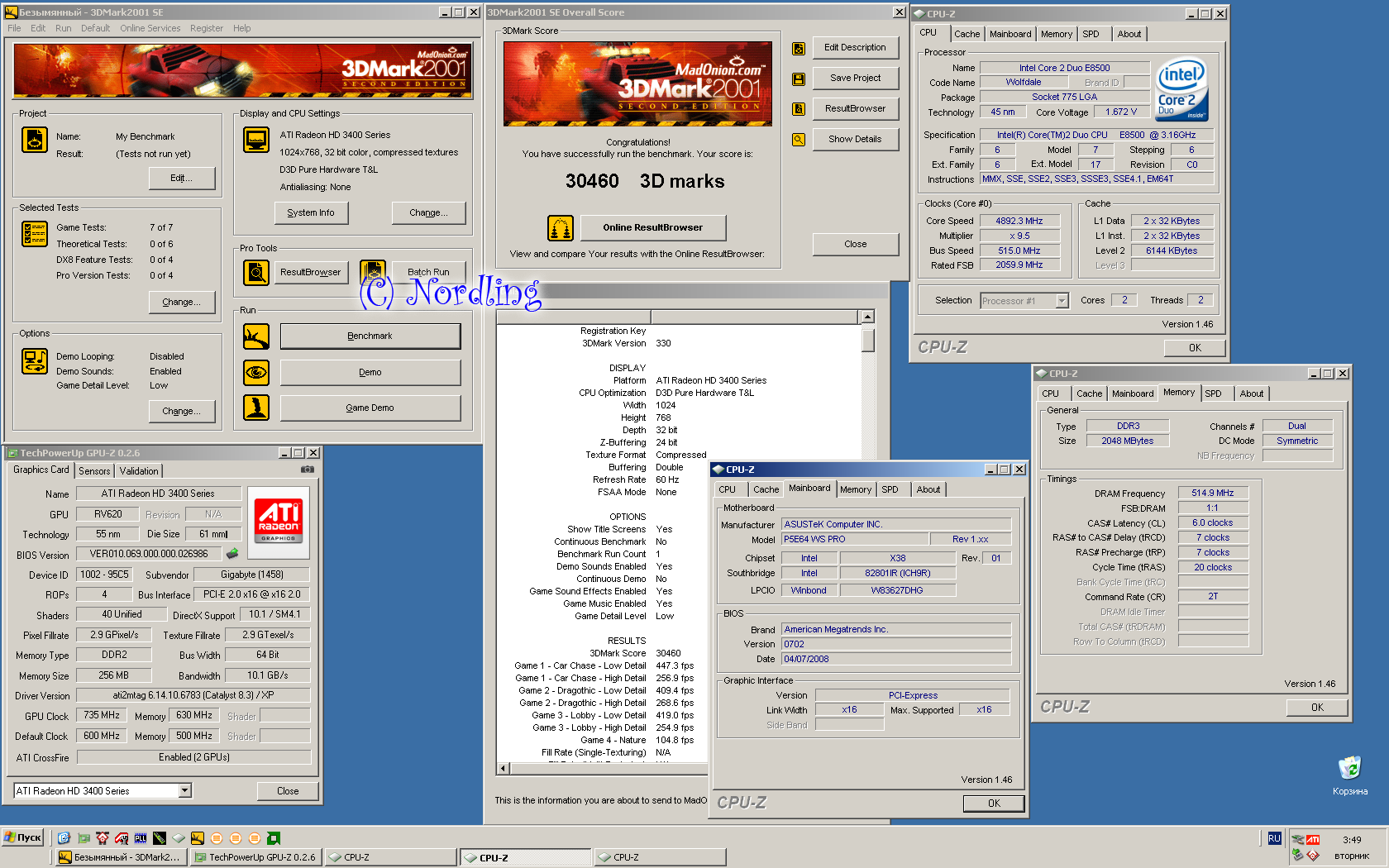Open SPD tab in Memory CPU-Z window
Screen dimensions: 1389x868
(x=1213, y=393)
